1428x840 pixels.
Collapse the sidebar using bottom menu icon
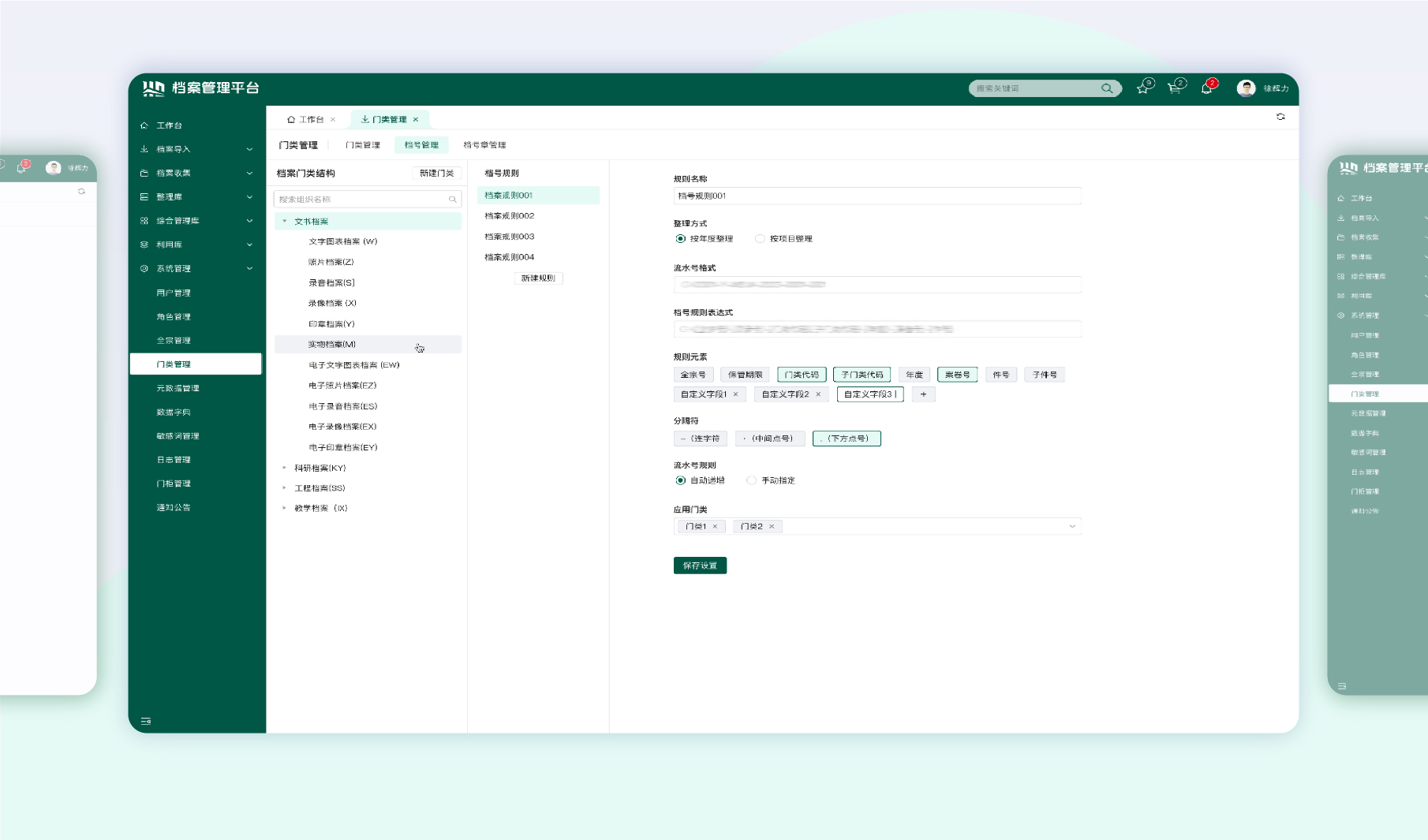tap(146, 721)
